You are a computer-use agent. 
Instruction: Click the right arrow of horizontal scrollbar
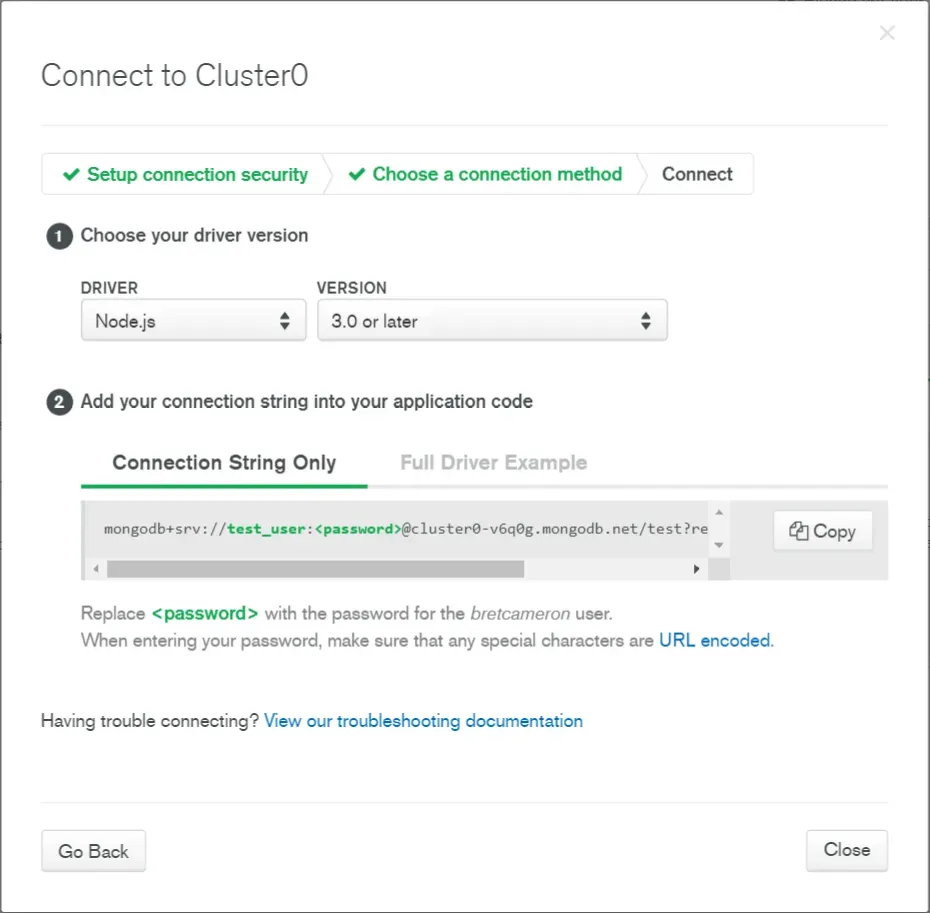pyautogui.click(x=696, y=569)
